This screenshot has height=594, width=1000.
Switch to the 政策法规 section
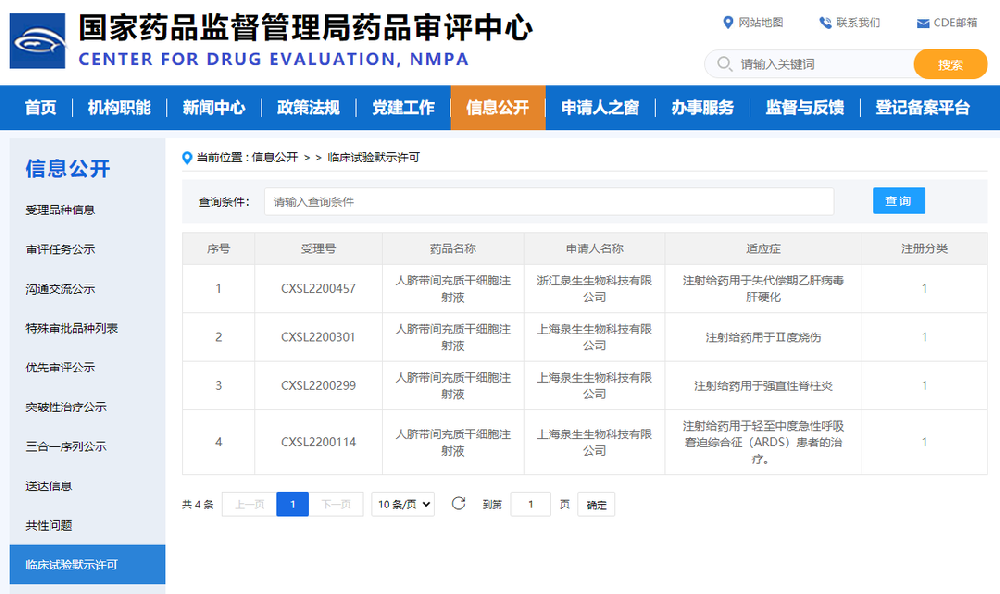click(307, 108)
